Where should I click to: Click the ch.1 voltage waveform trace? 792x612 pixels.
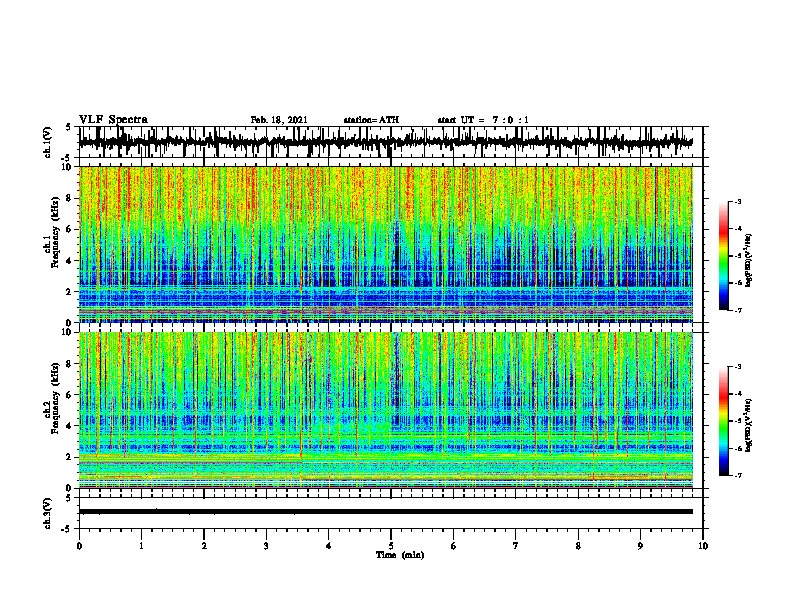pos(385,142)
